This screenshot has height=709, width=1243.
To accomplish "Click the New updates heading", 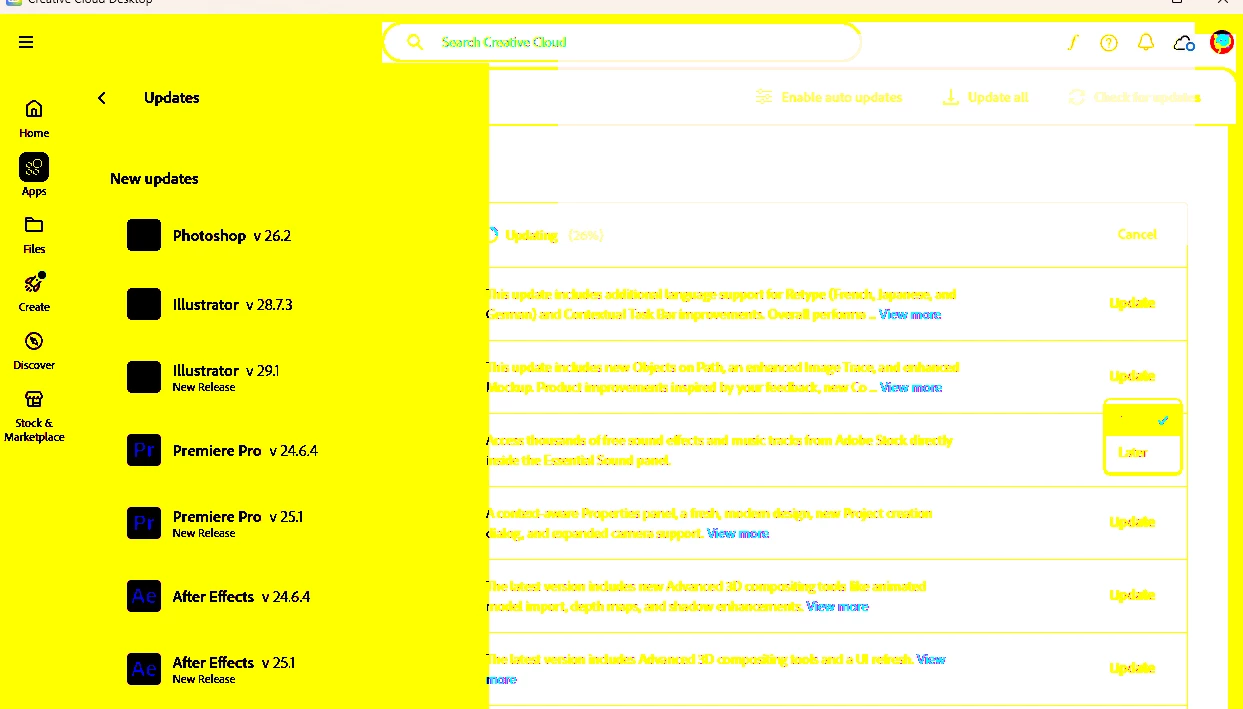I will coord(154,178).
